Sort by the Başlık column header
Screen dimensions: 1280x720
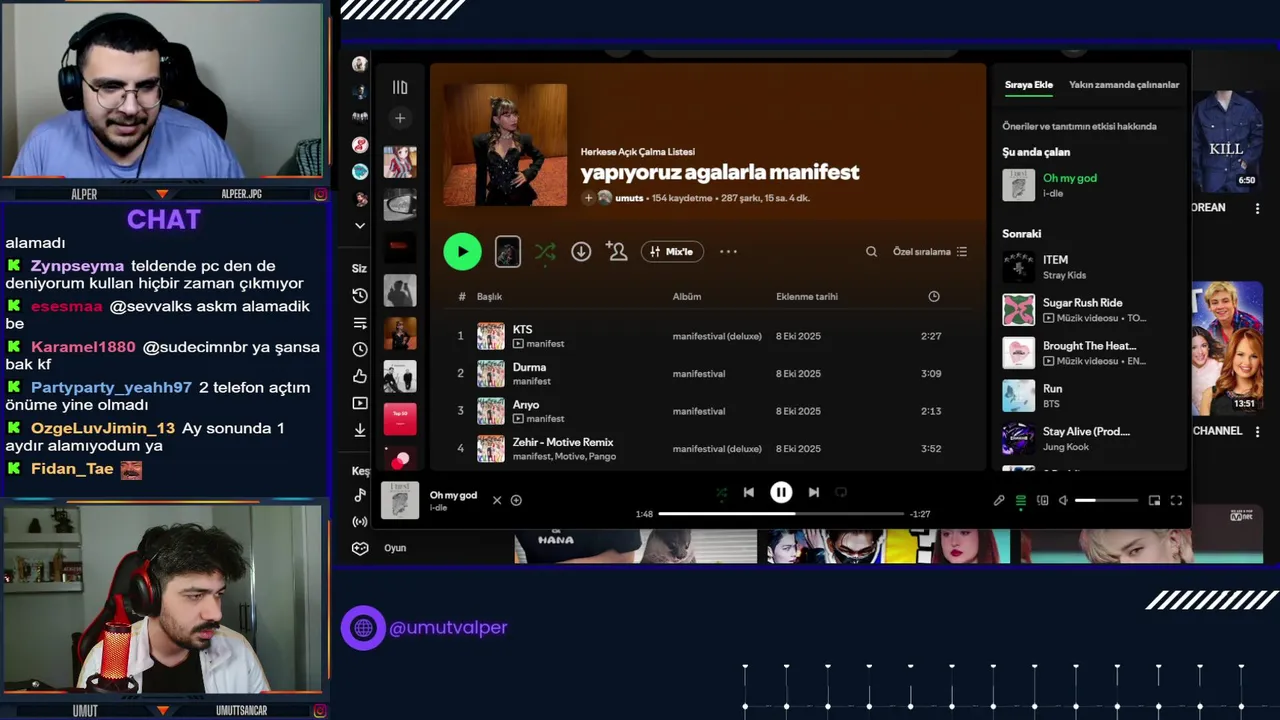point(489,297)
